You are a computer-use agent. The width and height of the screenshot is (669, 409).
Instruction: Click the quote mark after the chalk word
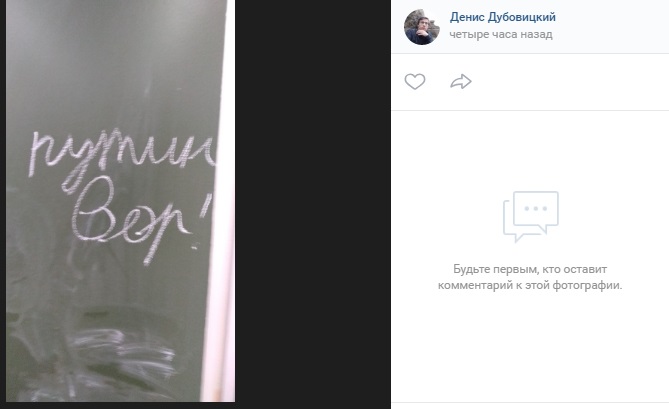pyautogui.click(x=206, y=204)
